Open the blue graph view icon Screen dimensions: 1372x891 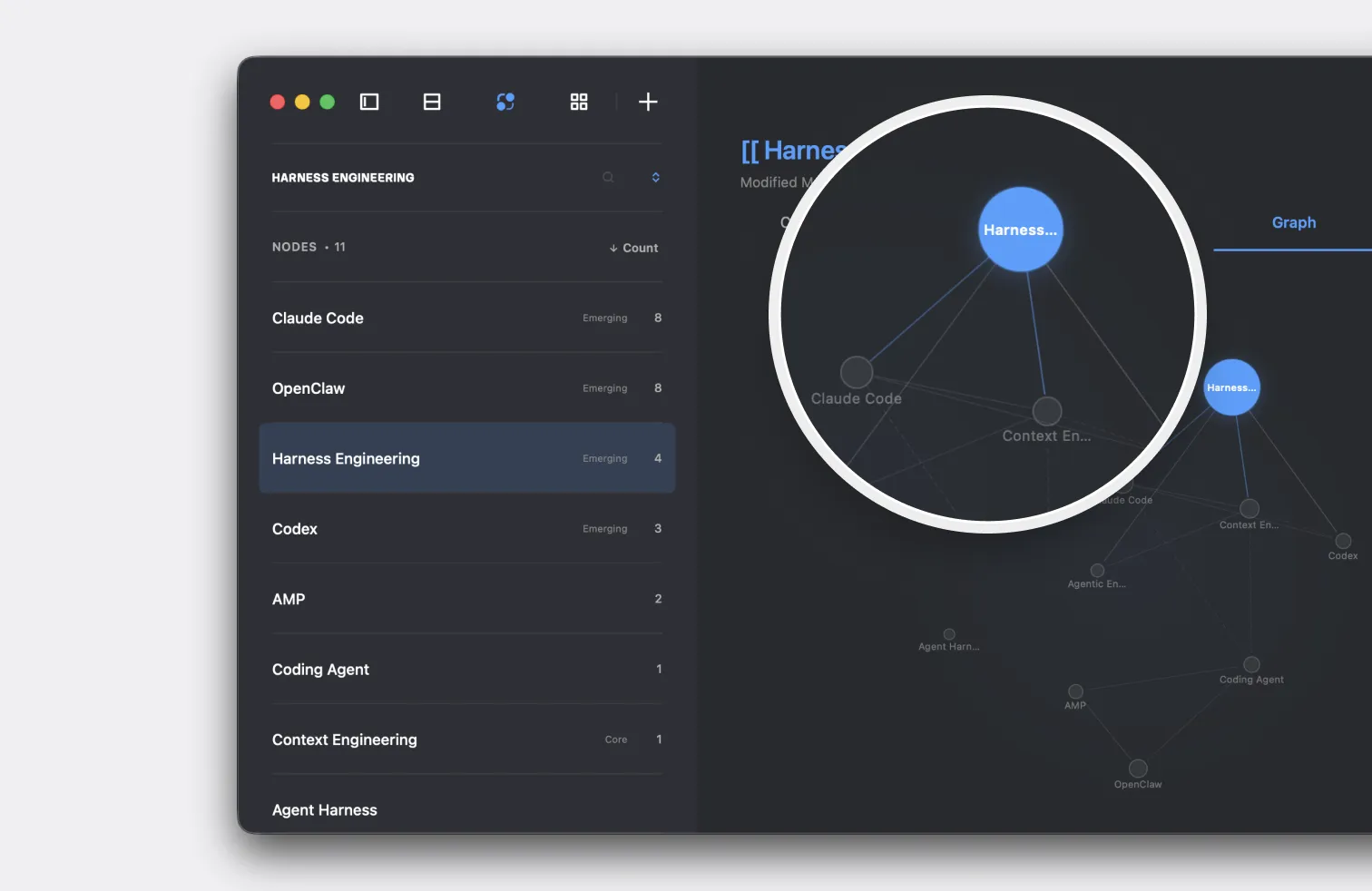click(505, 102)
